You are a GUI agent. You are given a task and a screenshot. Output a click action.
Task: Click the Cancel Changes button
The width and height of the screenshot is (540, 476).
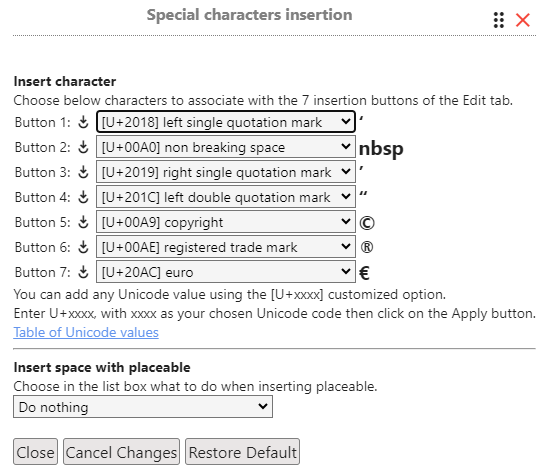pos(121,452)
